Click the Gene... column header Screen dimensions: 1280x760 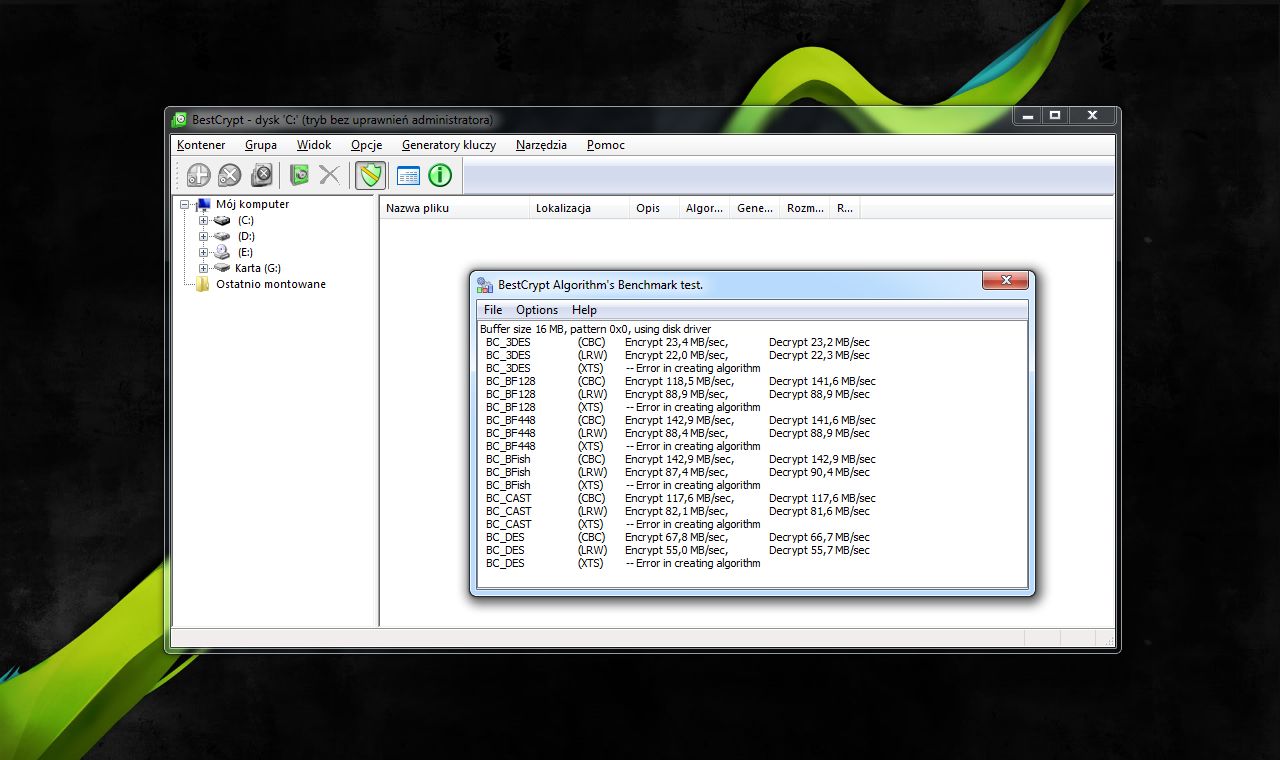(x=754, y=208)
